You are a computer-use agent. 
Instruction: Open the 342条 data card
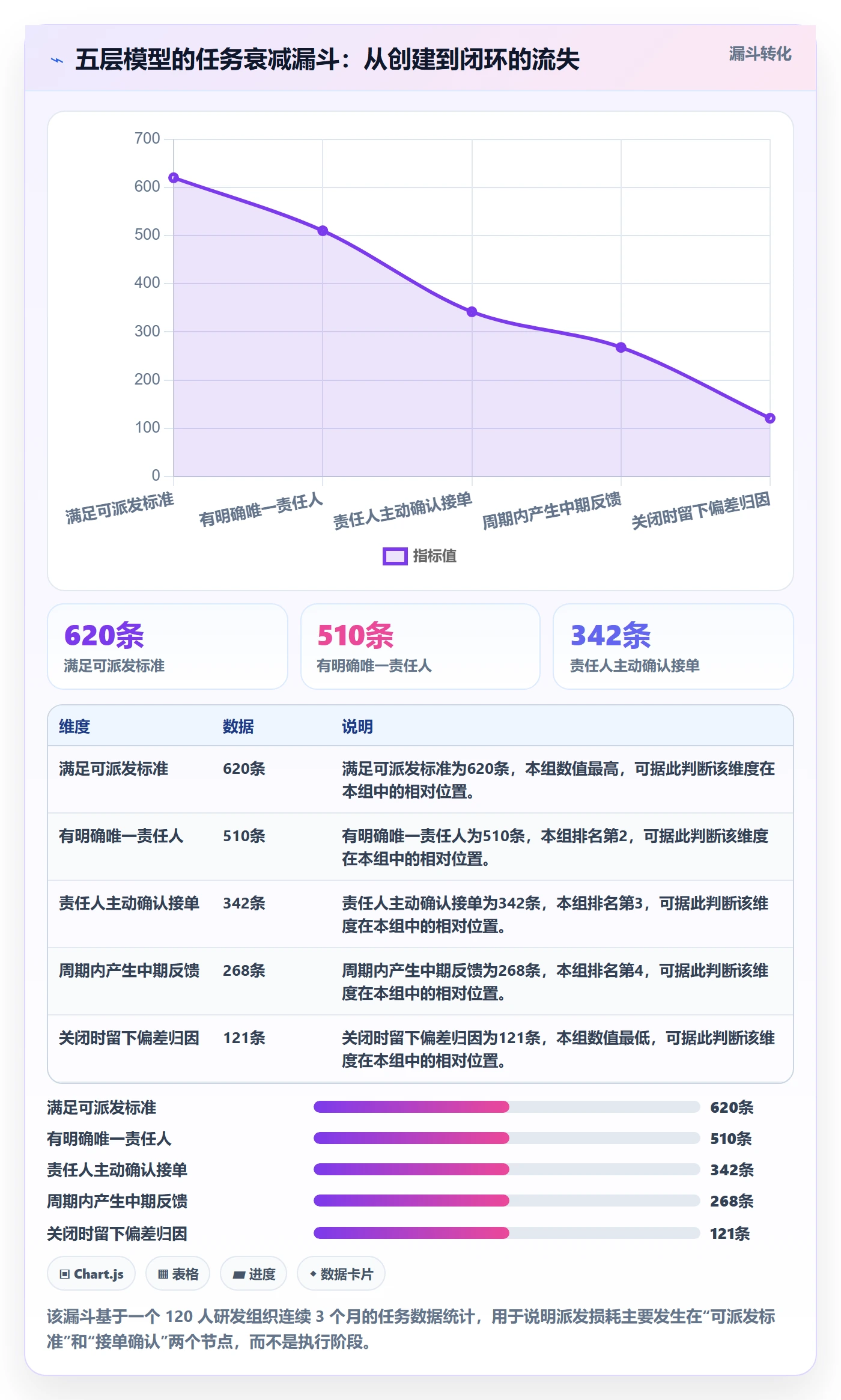673,647
